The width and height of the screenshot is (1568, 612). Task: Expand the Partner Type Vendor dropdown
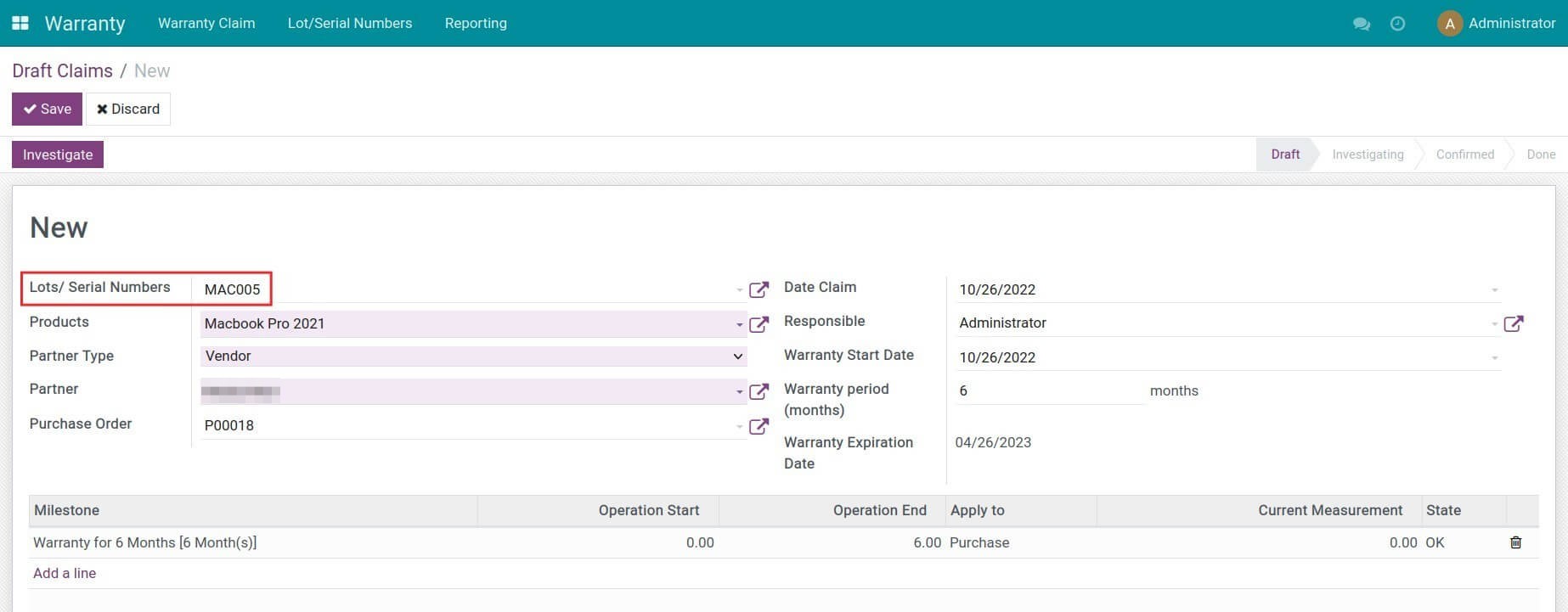coord(737,357)
